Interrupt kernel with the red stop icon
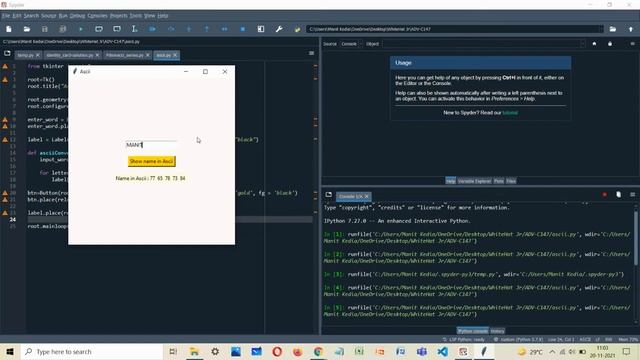Screen dimensions: 640x360 [x=604, y=195]
